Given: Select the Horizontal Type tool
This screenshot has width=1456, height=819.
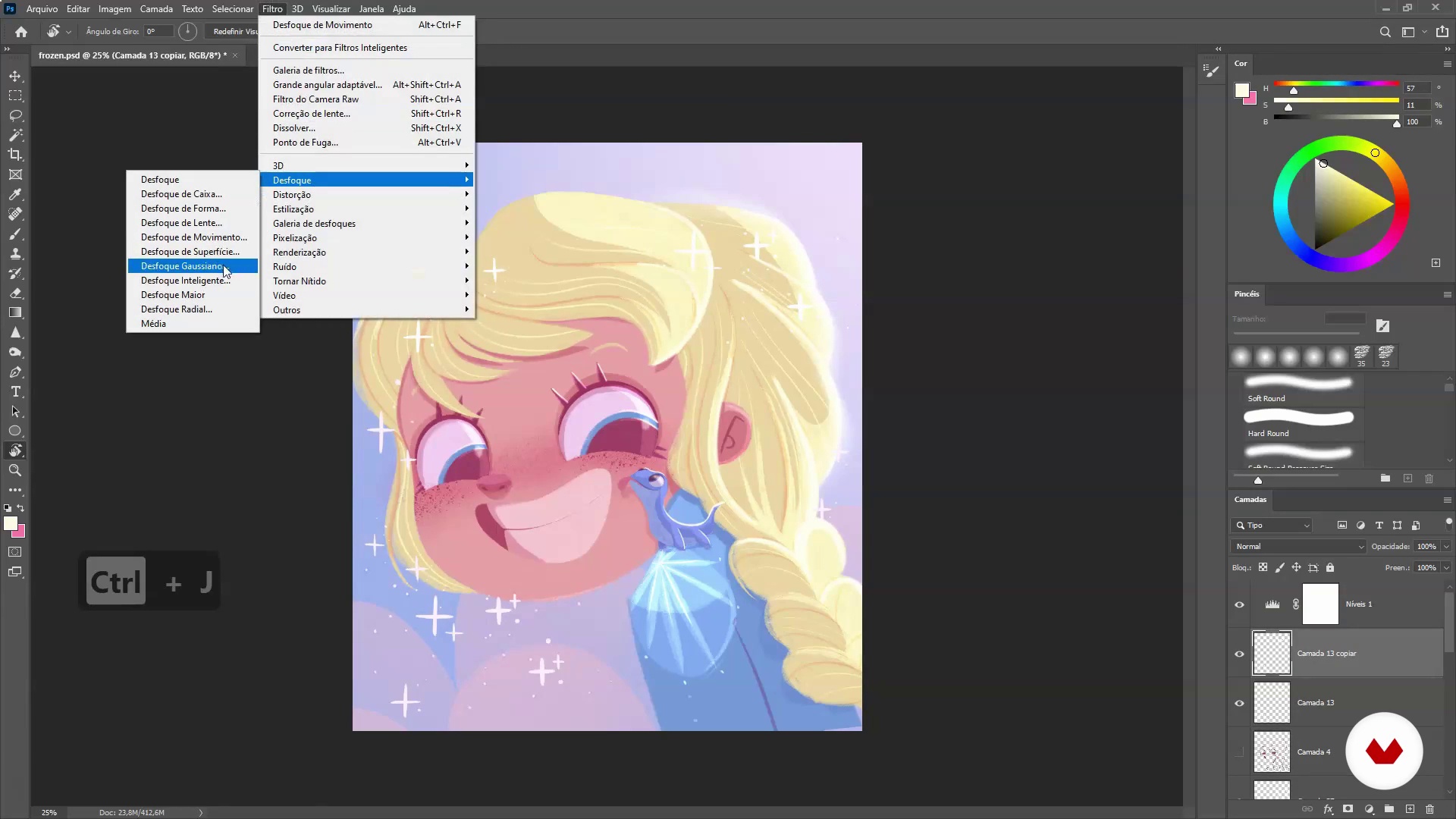Looking at the screenshot, I should (x=15, y=392).
